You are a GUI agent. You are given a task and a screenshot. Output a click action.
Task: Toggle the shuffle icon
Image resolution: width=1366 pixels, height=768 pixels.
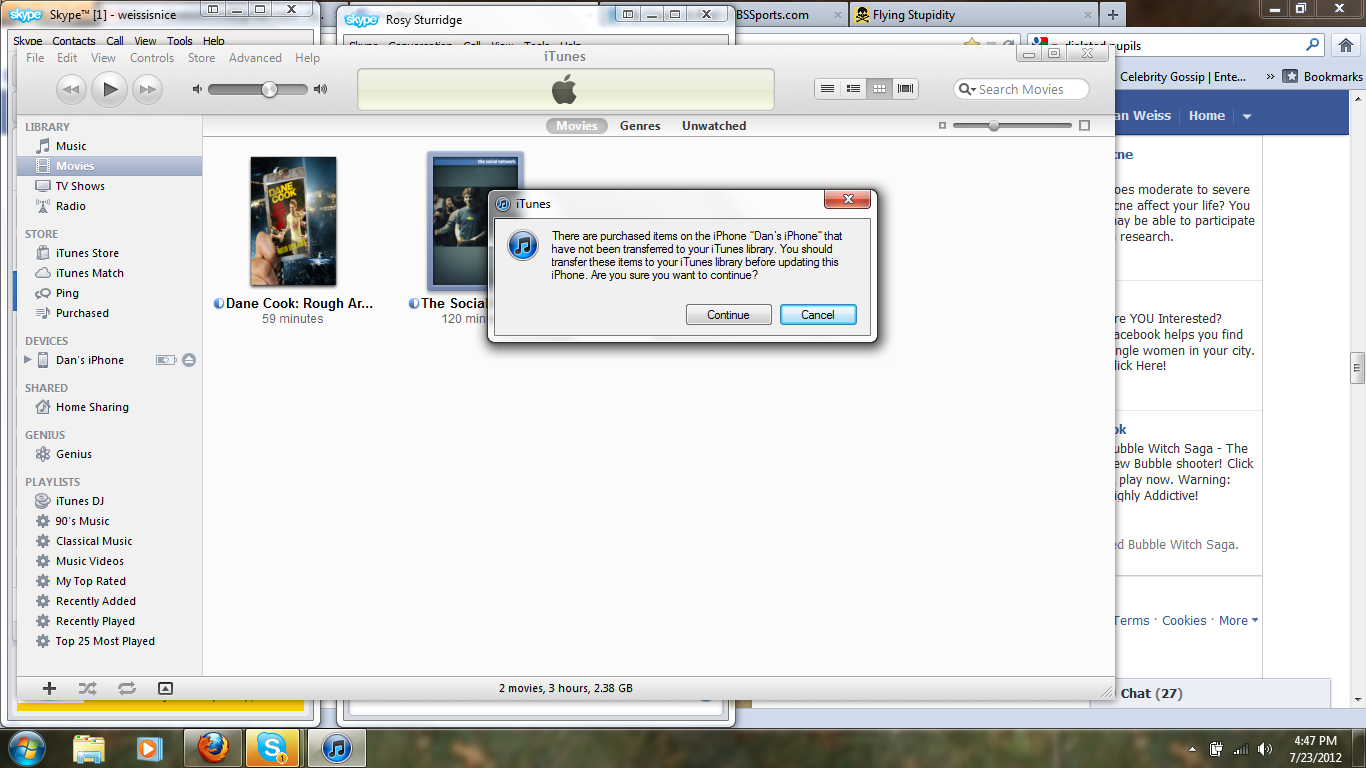(88, 688)
